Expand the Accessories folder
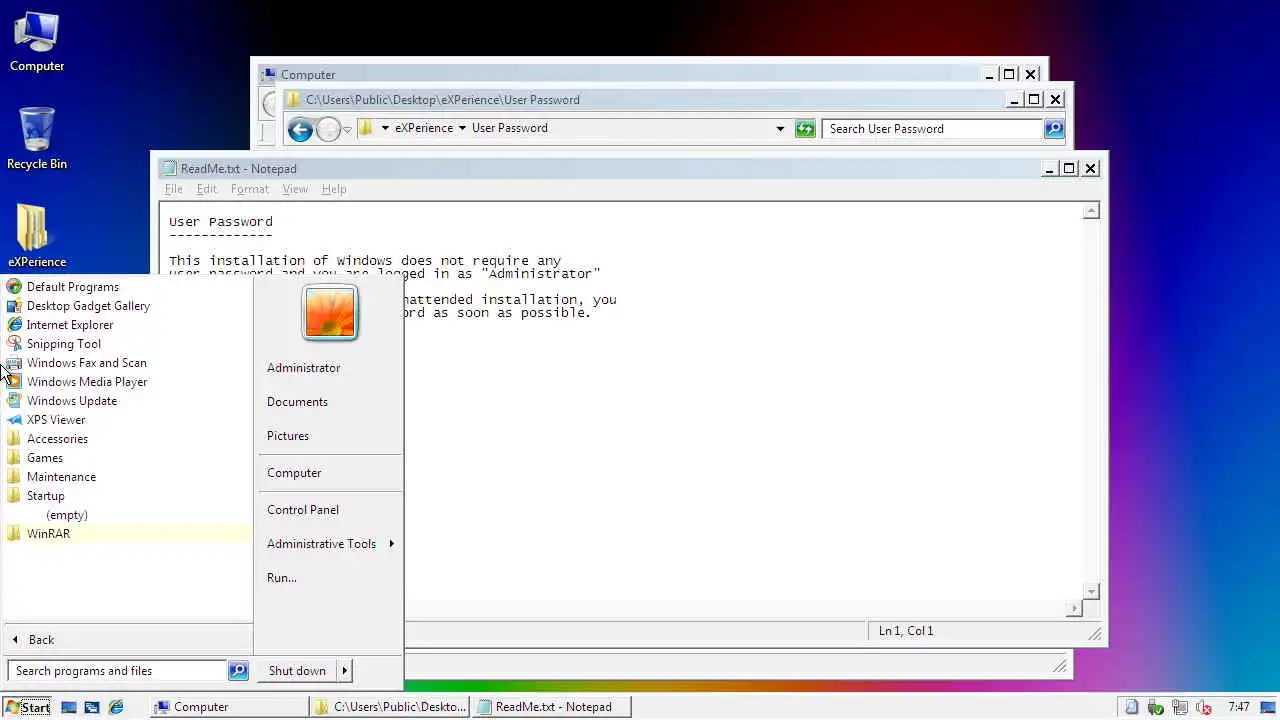This screenshot has width=1280, height=720. click(57, 439)
